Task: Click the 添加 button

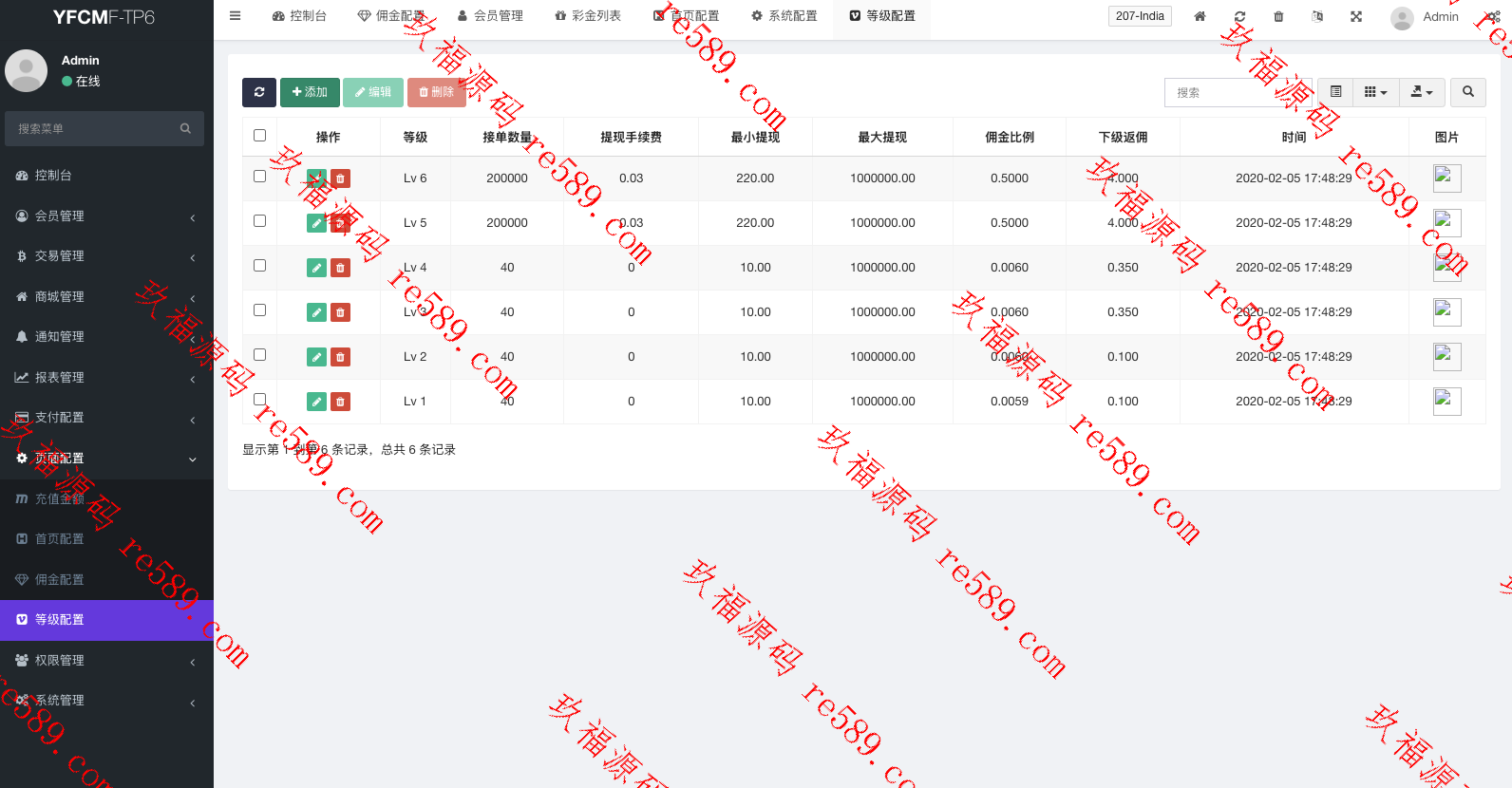Action: (x=310, y=92)
